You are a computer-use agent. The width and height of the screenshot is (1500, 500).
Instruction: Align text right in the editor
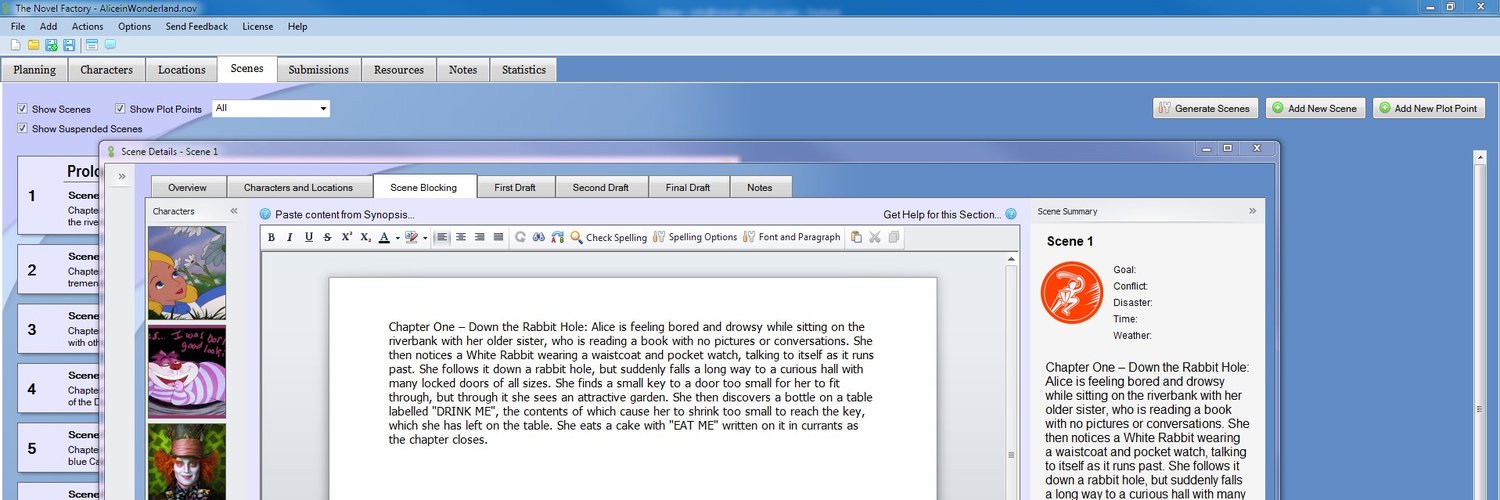[x=480, y=237]
